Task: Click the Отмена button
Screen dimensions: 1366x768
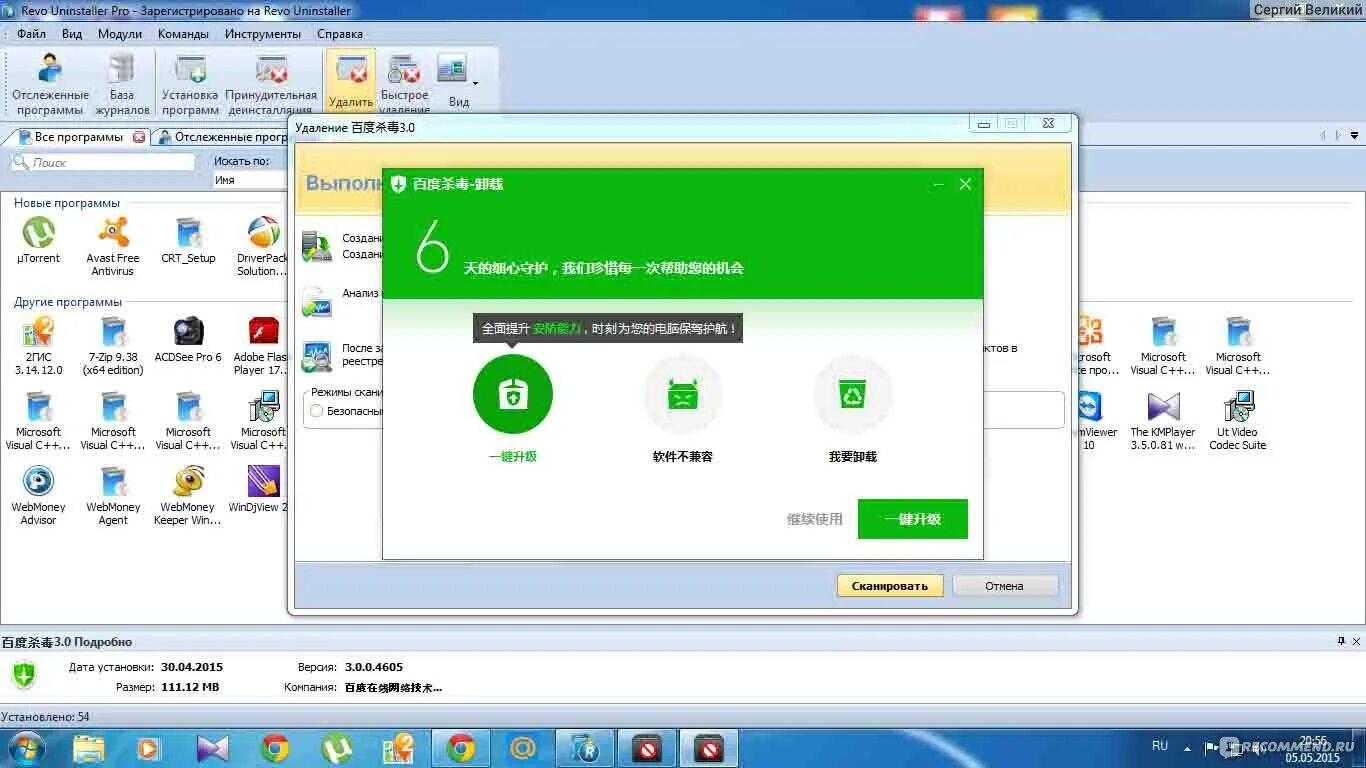Action: [x=1005, y=586]
